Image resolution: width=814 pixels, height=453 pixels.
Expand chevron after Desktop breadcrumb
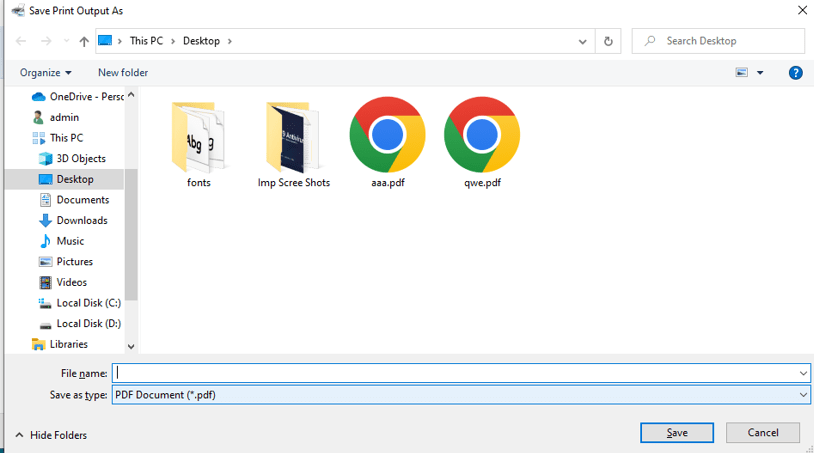229,41
